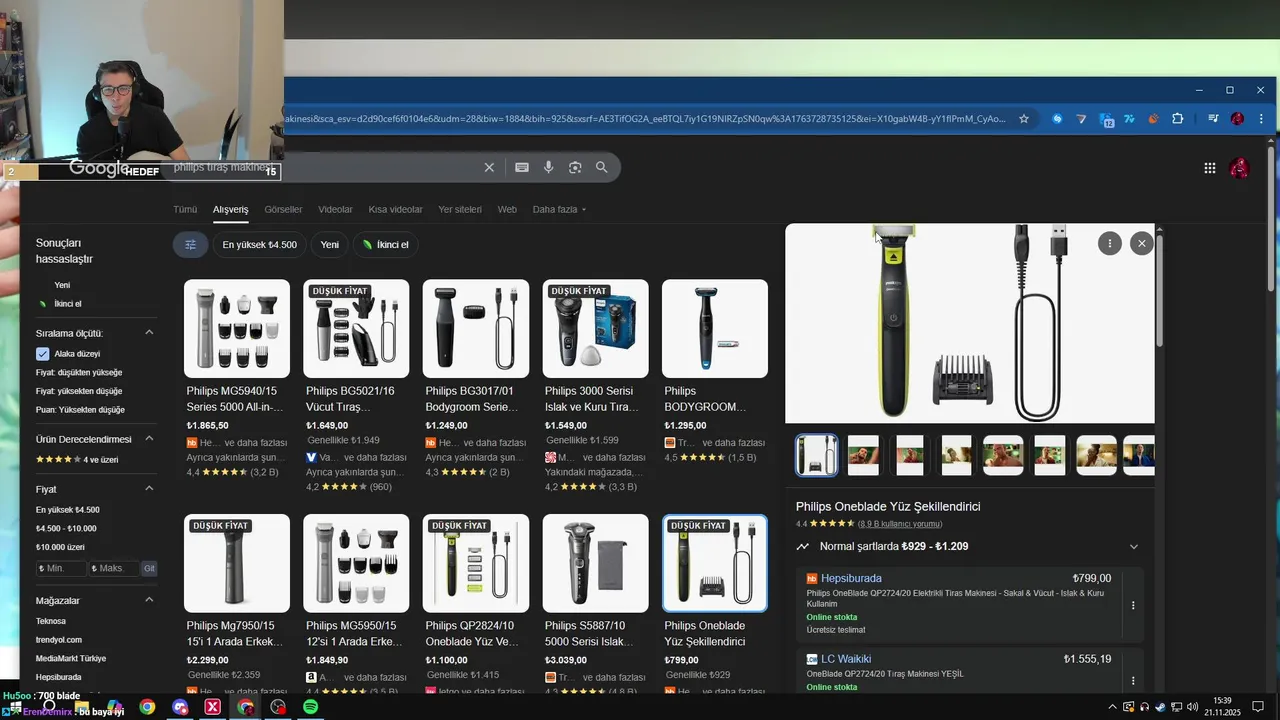Collapse the Sıralama ölçütü section
The height and width of the screenshot is (720, 1280).
149,333
